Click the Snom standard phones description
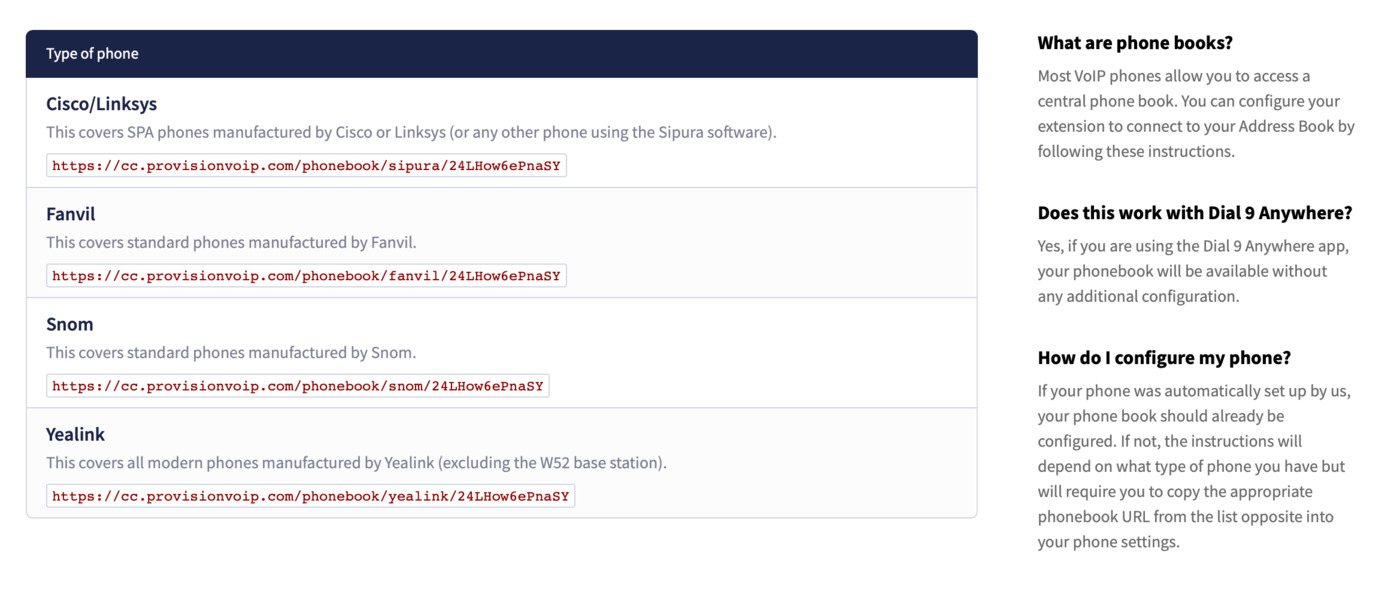 [231, 352]
